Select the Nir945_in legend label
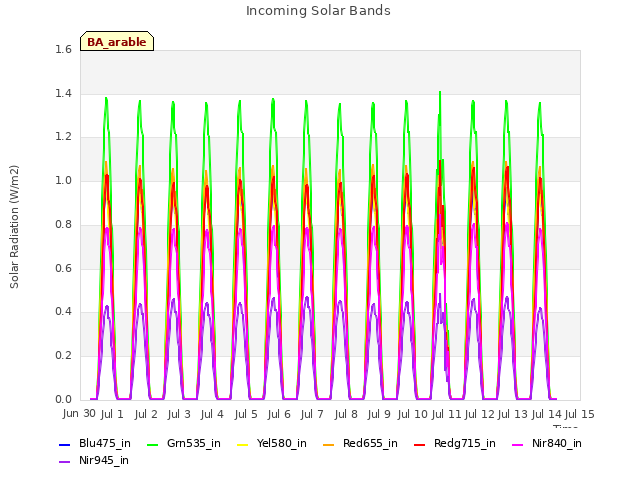The width and height of the screenshot is (640, 480). point(104,461)
